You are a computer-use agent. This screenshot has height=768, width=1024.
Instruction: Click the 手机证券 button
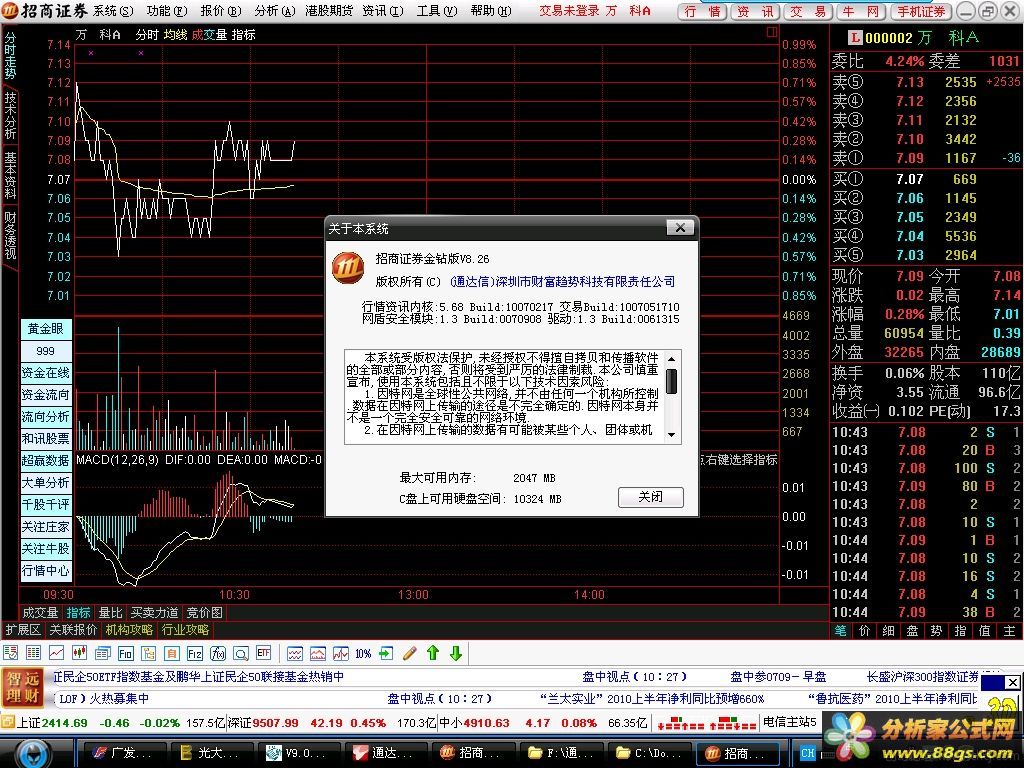[x=921, y=11]
